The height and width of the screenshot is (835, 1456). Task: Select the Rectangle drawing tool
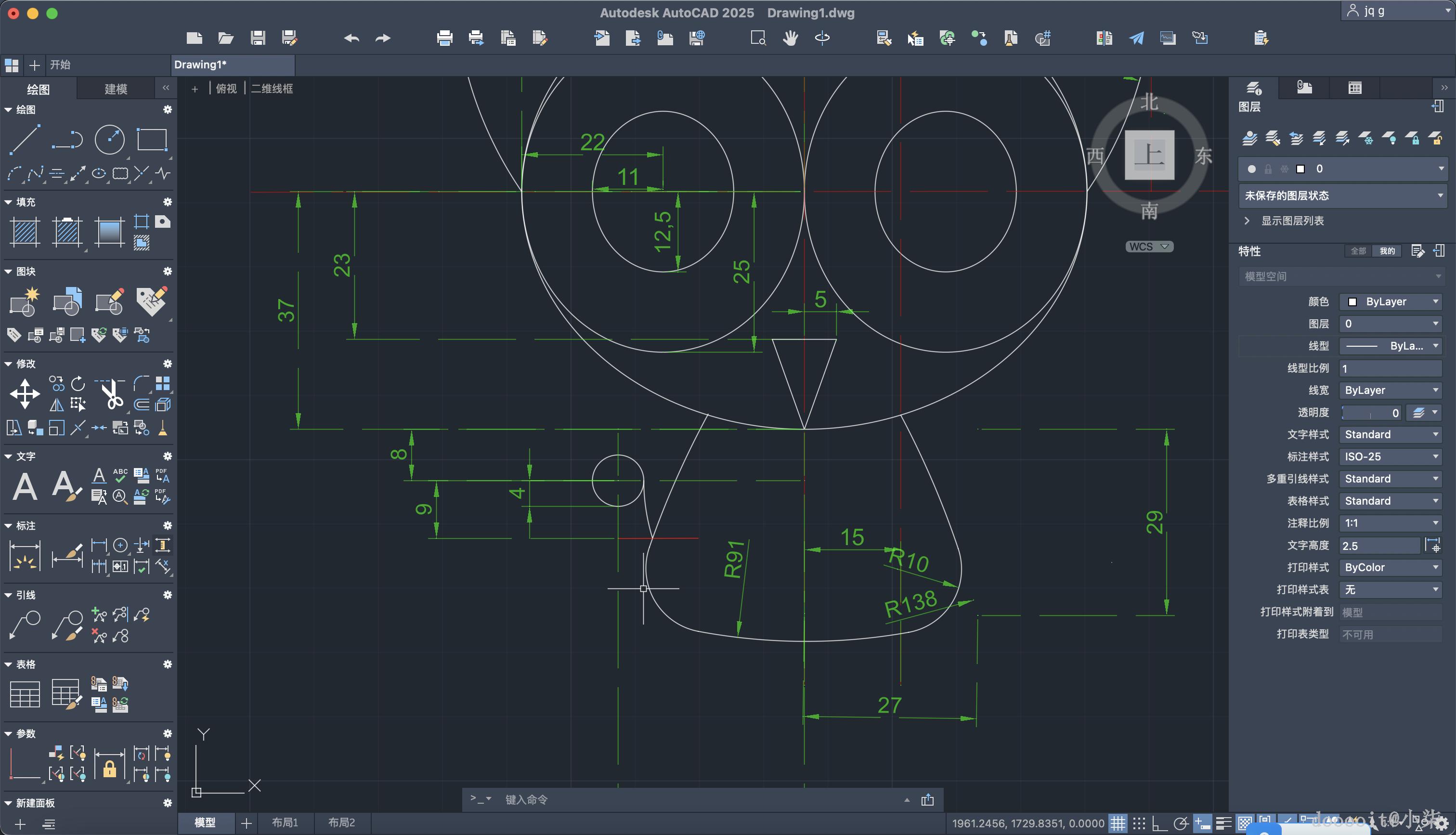coord(151,139)
